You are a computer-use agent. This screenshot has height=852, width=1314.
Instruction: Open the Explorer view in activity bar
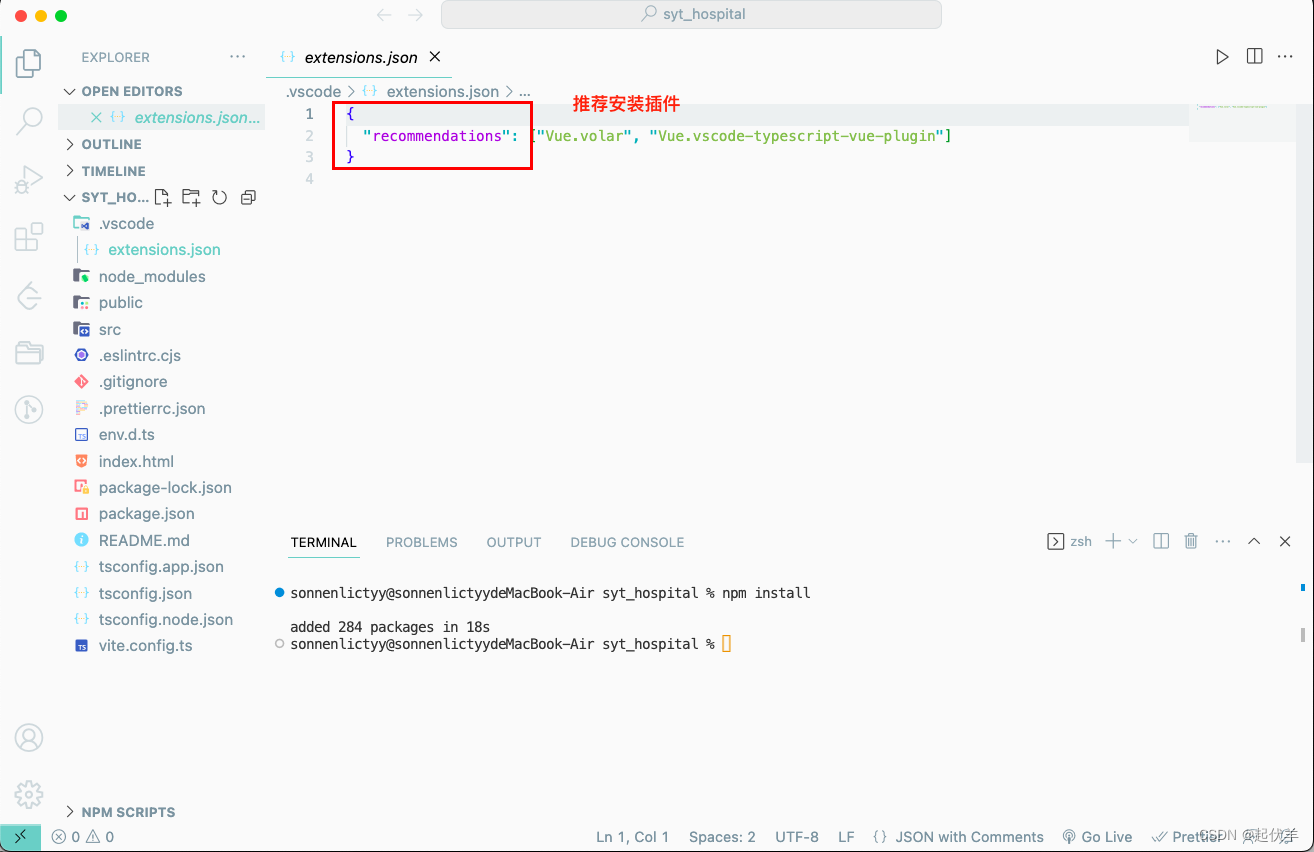coord(29,66)
